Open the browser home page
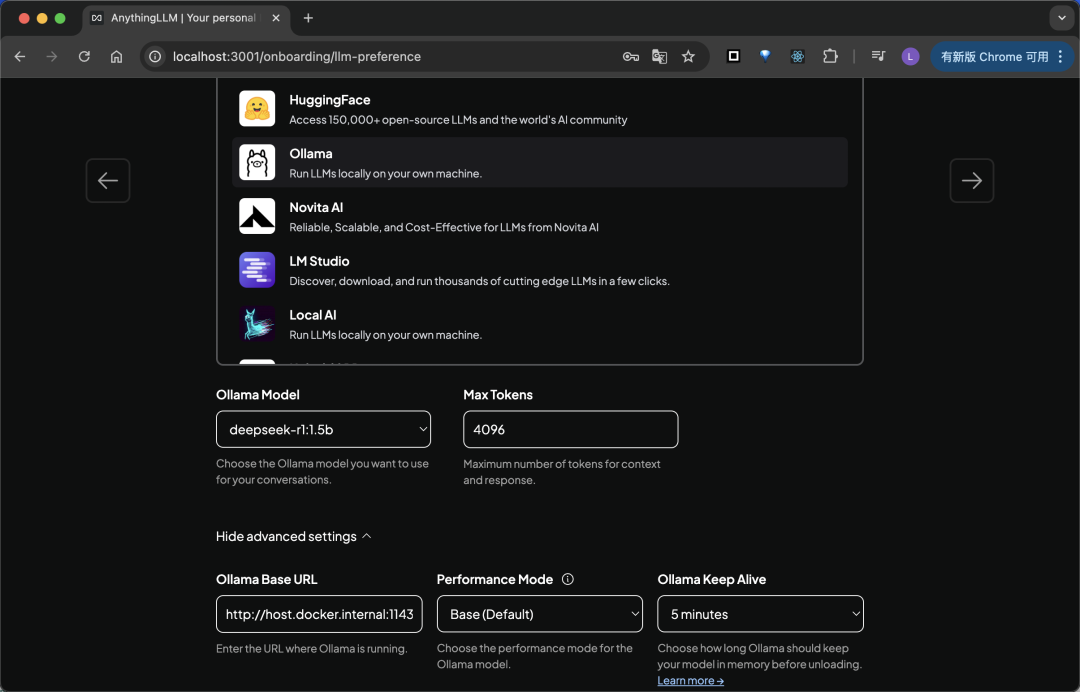The image size is (1080, 692). tap(116, 56)
